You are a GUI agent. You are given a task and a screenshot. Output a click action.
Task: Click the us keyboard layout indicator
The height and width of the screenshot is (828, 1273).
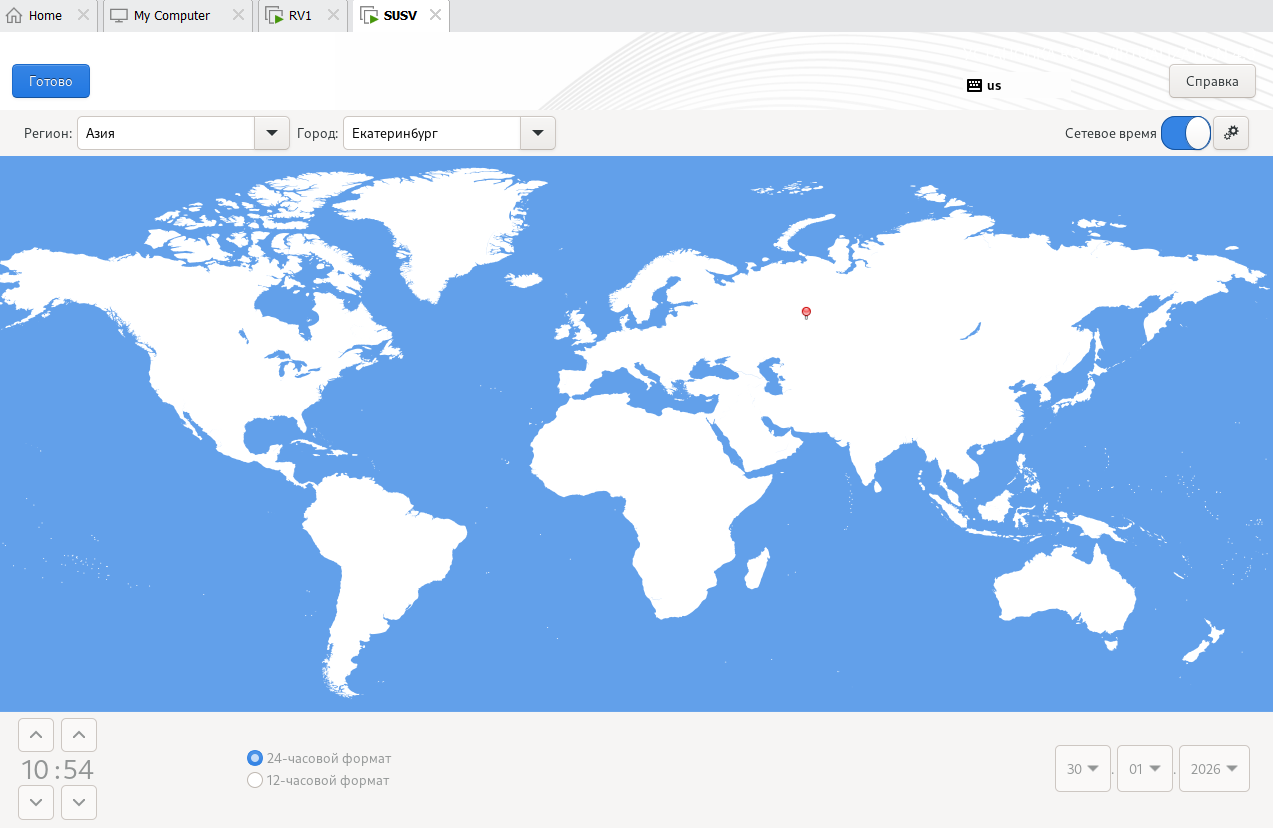pos(984,86)
